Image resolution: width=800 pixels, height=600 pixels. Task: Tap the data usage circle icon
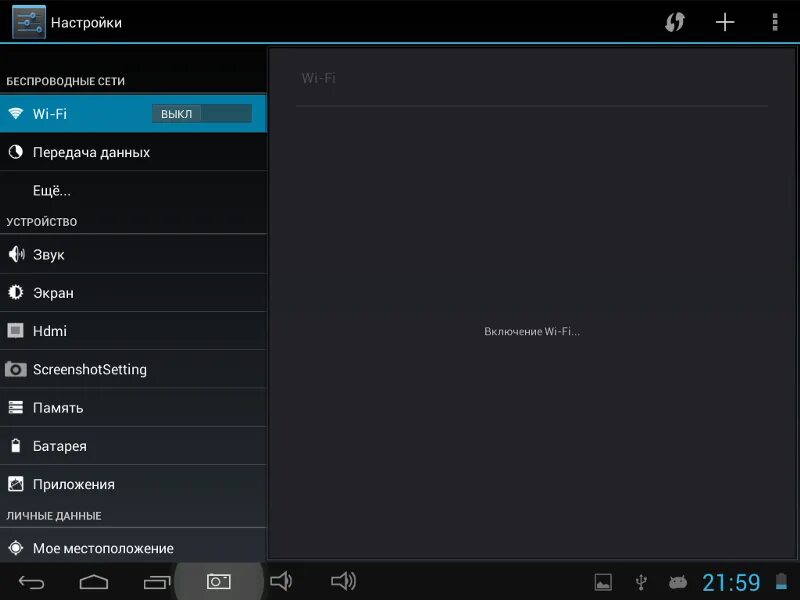click(16, 152)
